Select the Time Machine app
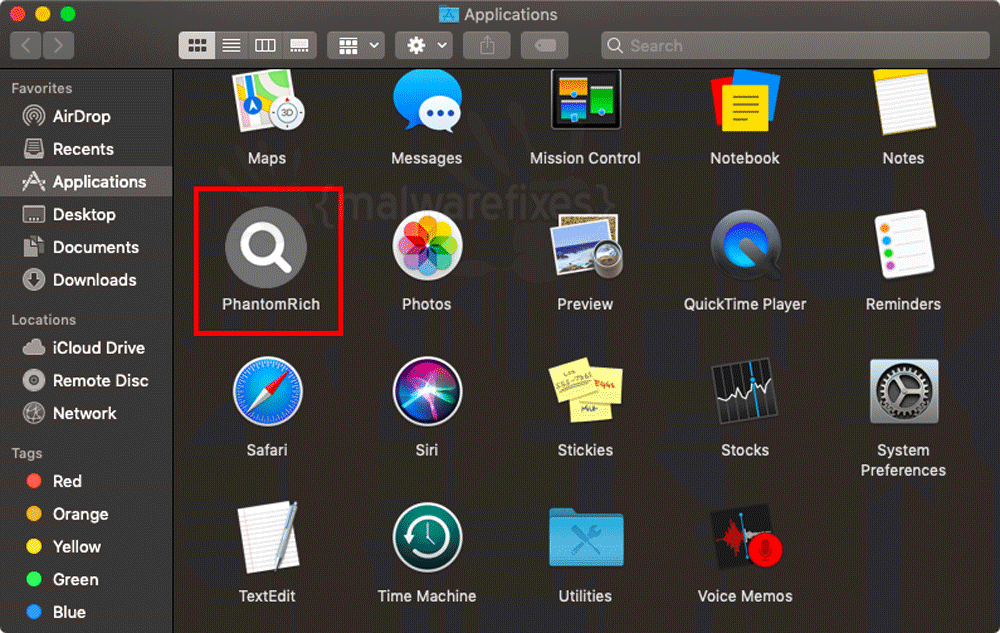 pyautogui.click(x=427, y=537)
